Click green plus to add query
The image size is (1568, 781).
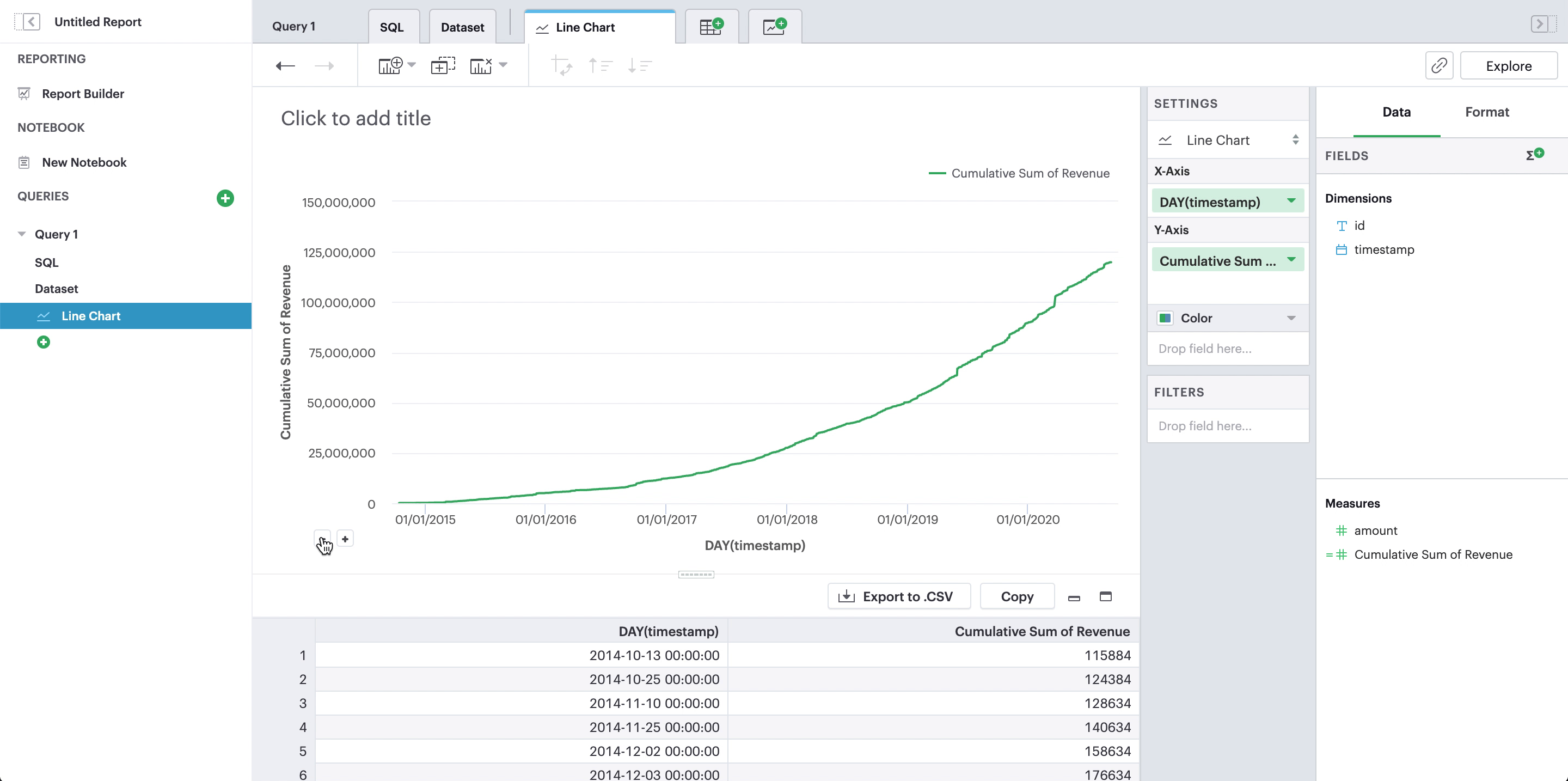(x=225, y=198)
